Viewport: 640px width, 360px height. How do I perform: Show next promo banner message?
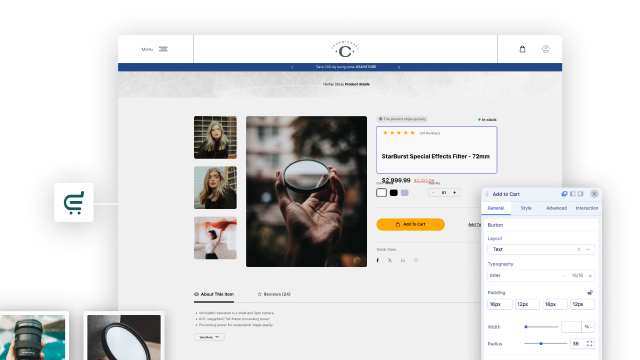point(399,67)
